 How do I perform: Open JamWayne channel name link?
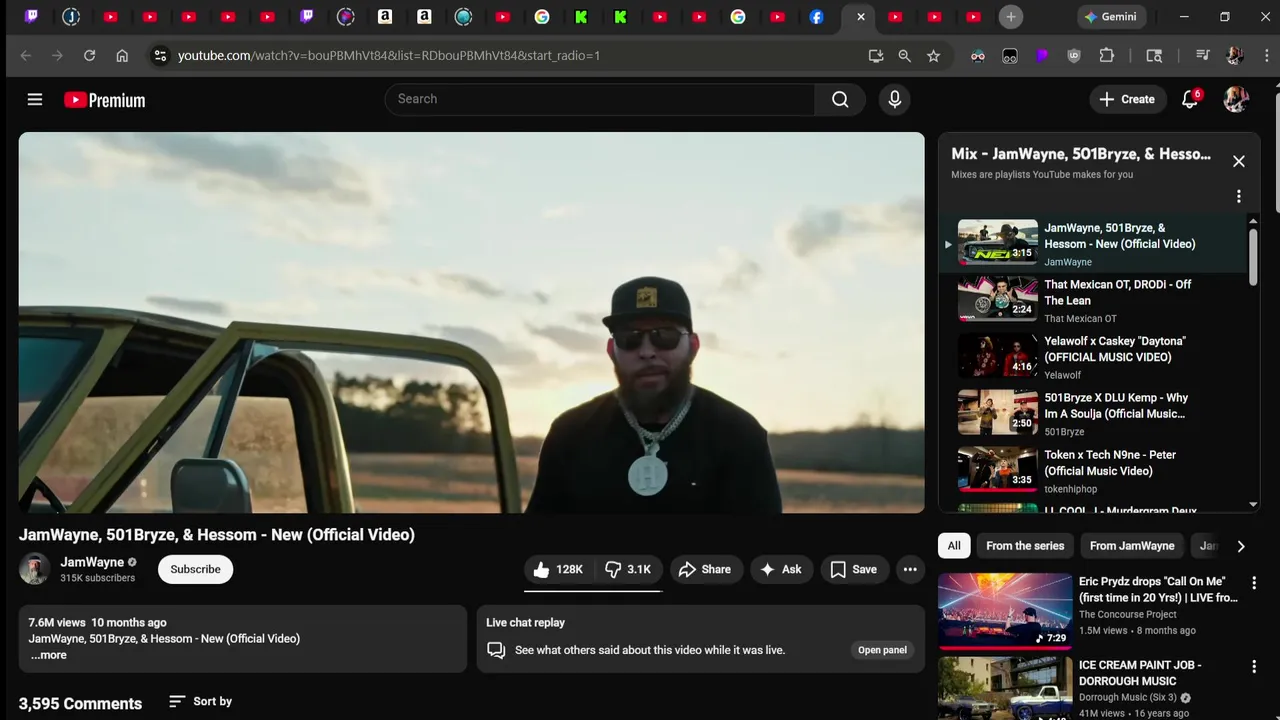coord(92,562)
